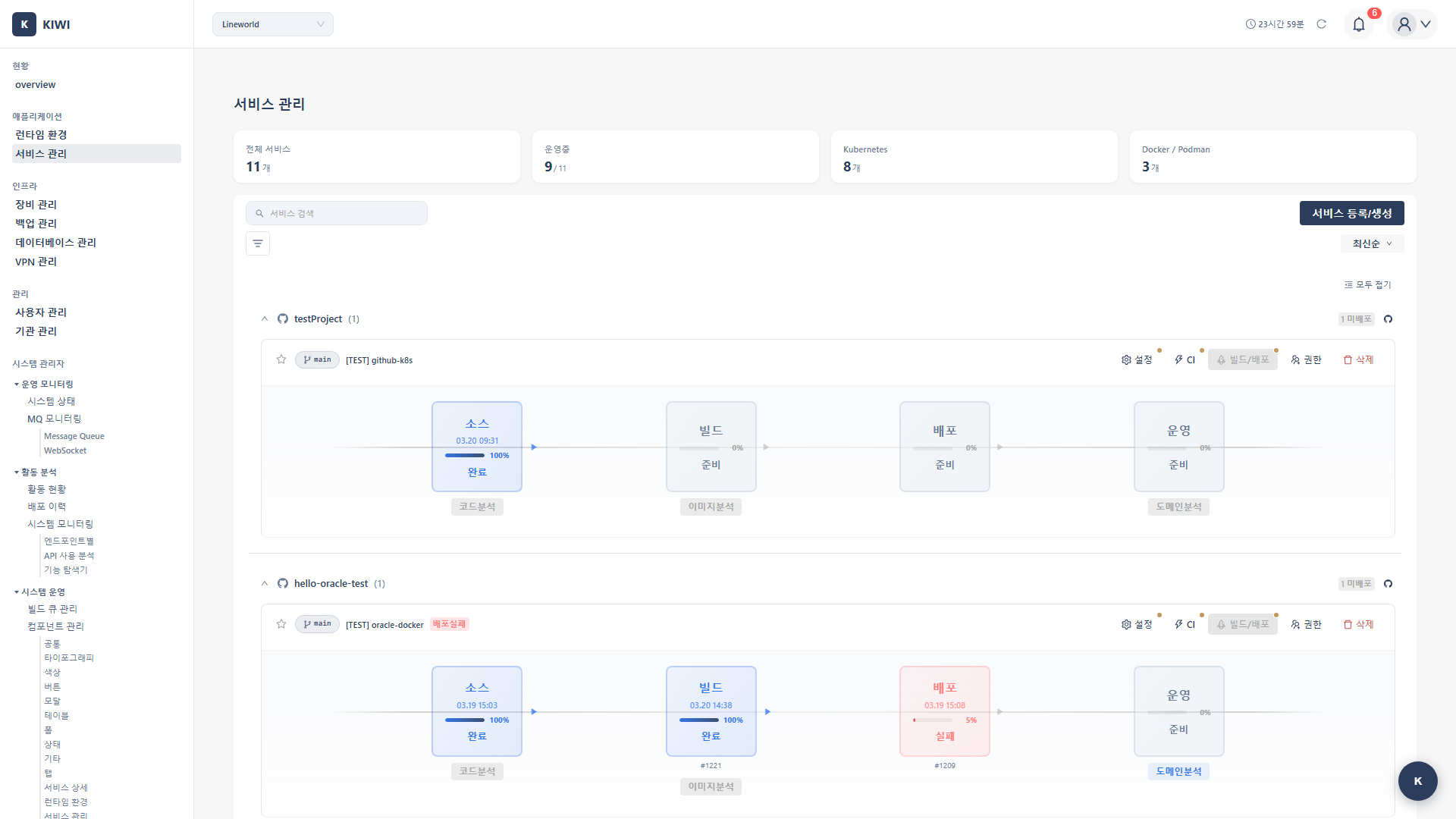Click build progress bar for oracle-docker

[x=699, y=720]
